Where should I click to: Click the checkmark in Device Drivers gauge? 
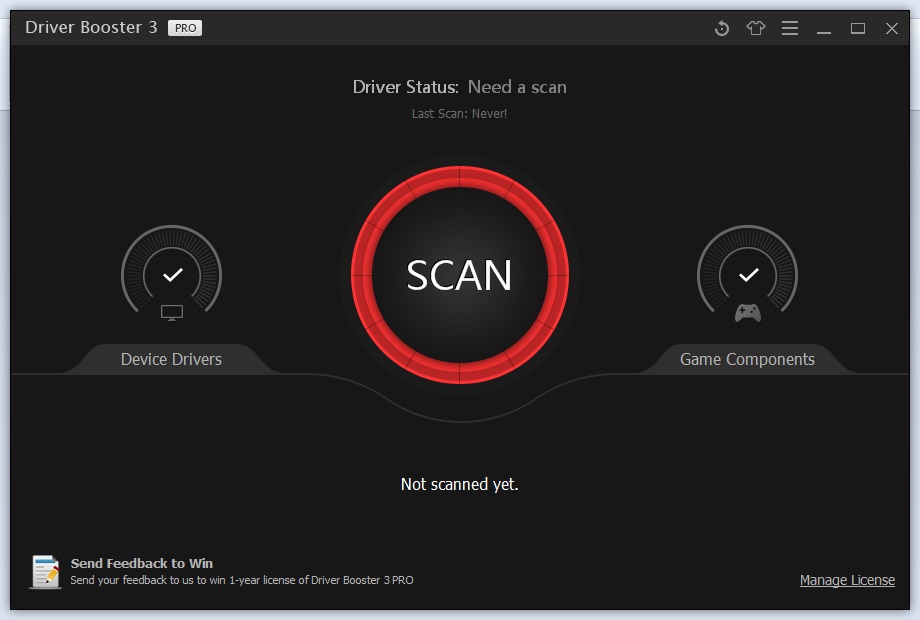click(x=172, y=274)
